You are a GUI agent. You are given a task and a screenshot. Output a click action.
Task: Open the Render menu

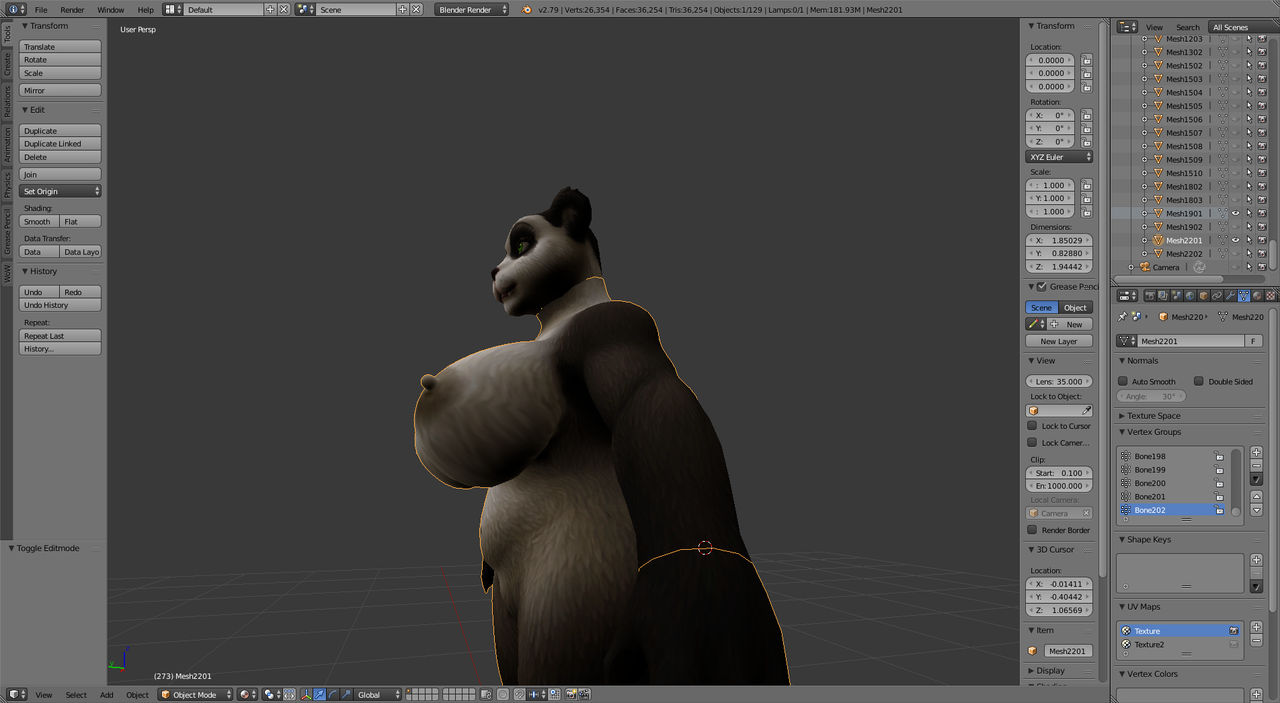[x=72, y=10]
